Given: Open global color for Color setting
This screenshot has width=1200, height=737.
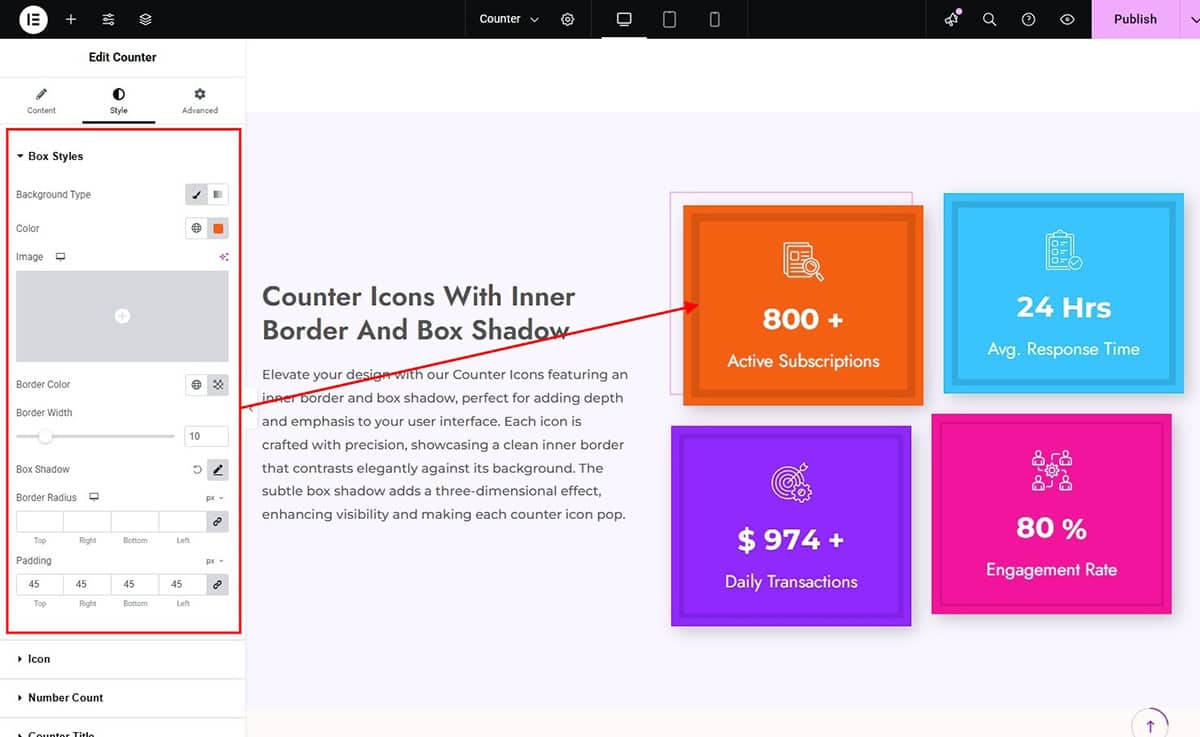Looking at the screenshot, I should click(197, 228).
